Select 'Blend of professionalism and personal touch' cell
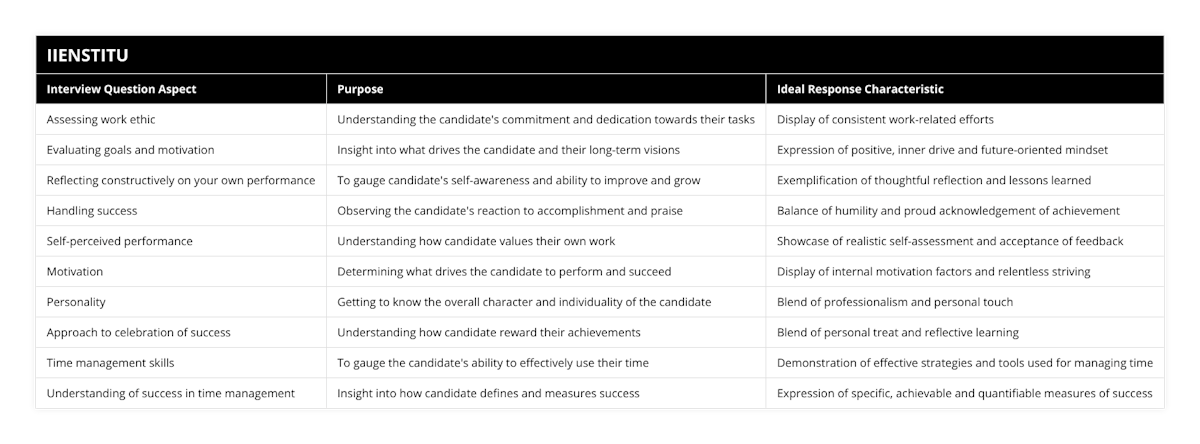Screen dimensions: 1200x444 click(x=895, y=302)
